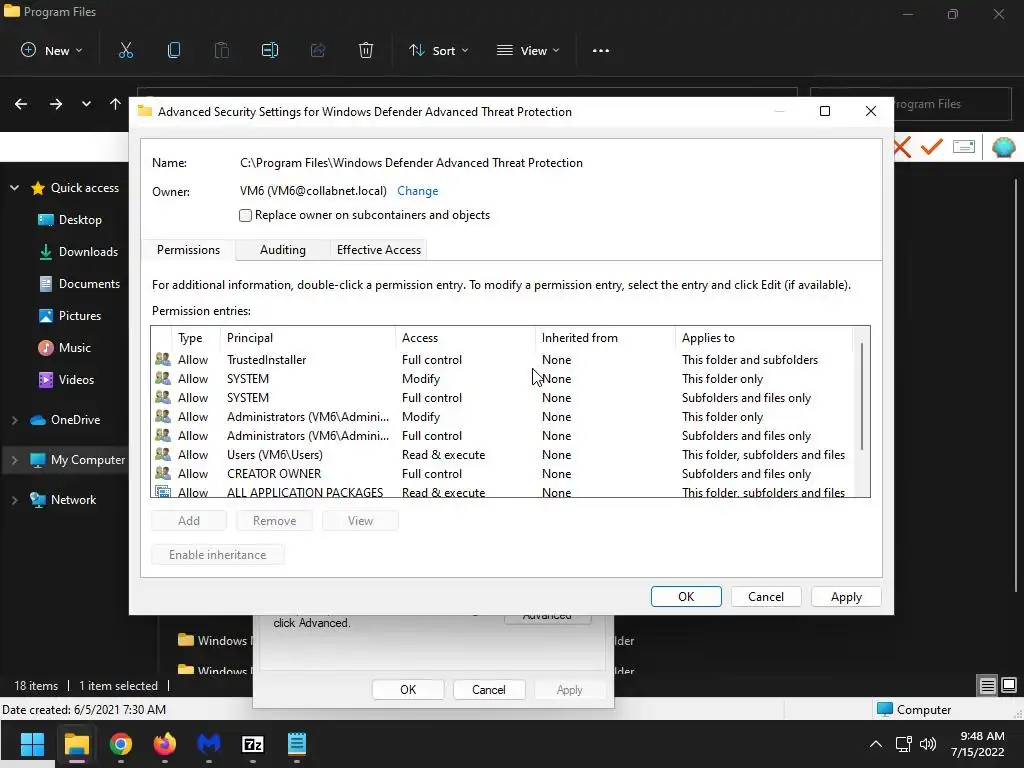Screen dimensions: 1024x768
Task: Go back with the left arrow
Action: [x=21, y=104]
